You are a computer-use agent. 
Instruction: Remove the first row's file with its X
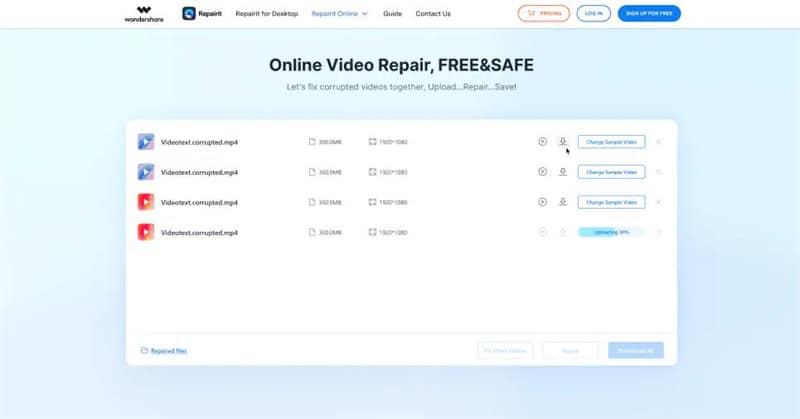[x=659, y=142]
